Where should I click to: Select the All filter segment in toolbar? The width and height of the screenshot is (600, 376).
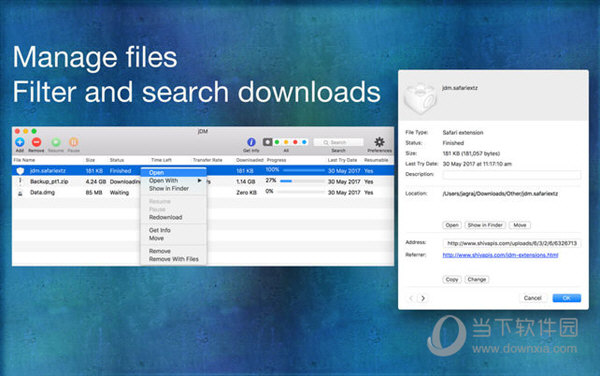click(x=267, y=142)
